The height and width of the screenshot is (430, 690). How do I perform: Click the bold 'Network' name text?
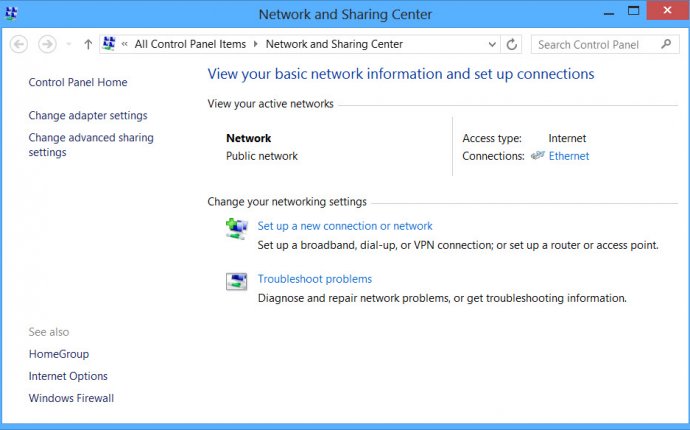249,138
